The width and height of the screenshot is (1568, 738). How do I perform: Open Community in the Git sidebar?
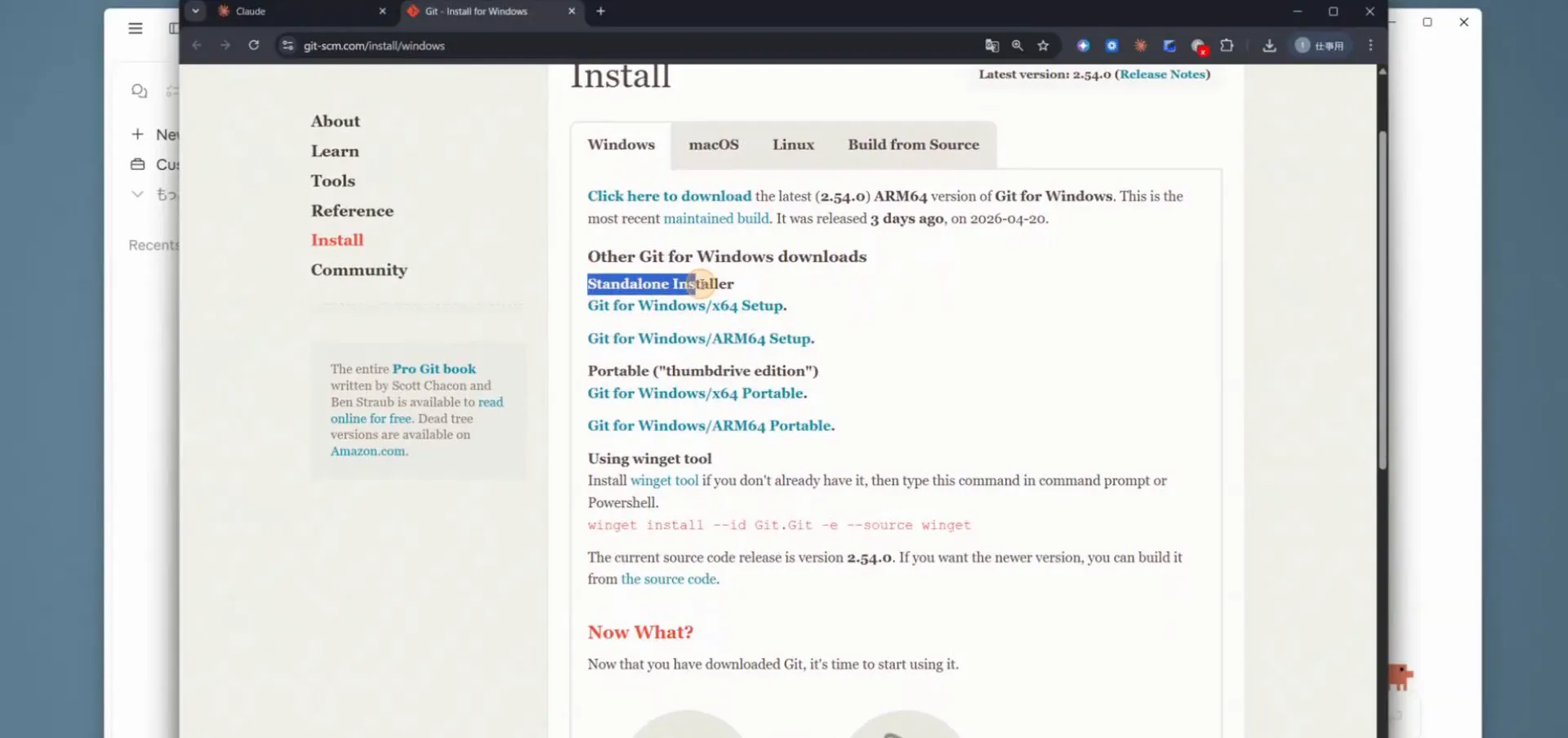tap(359, 270)
